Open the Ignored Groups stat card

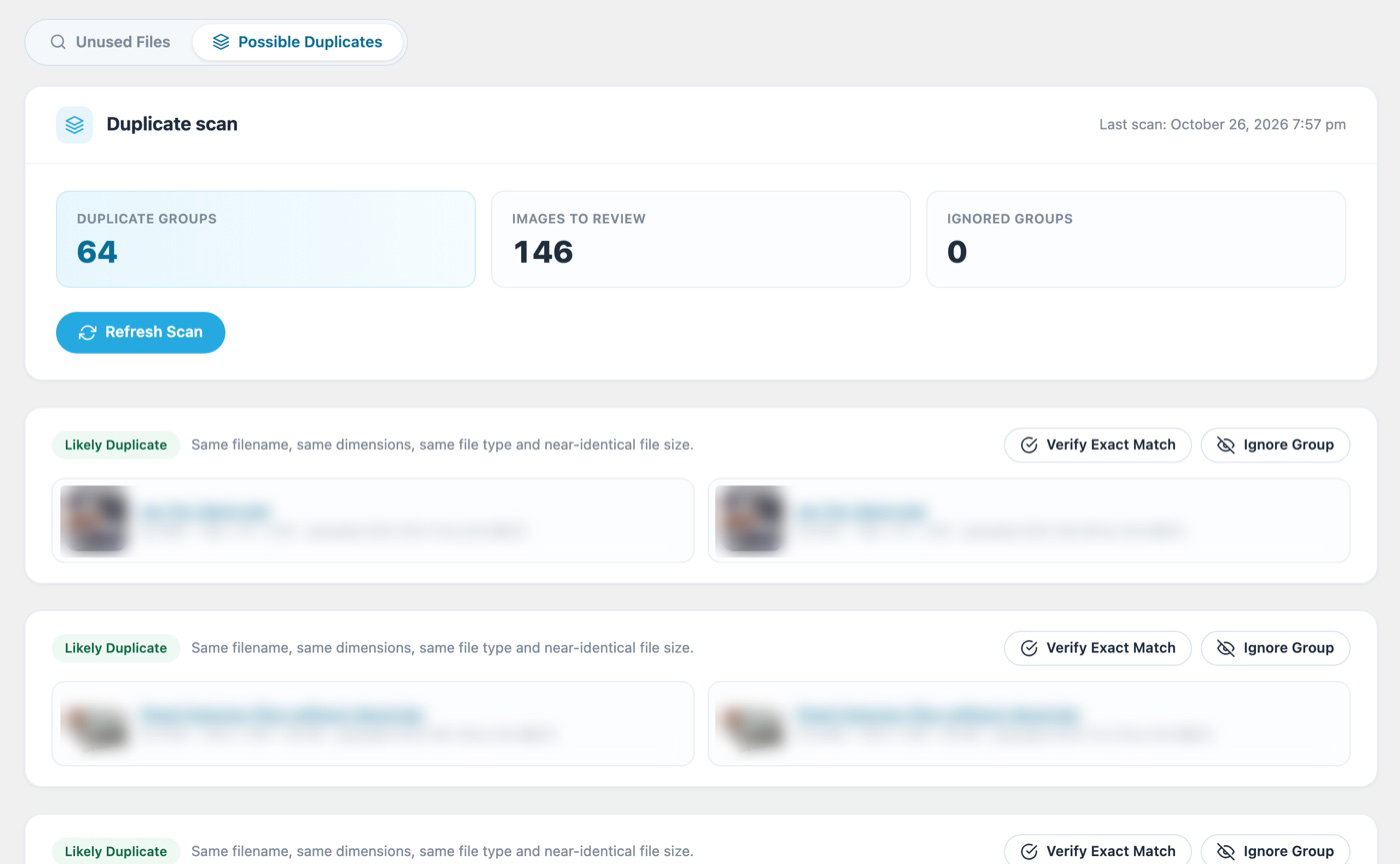click(x=1135, y=239)
